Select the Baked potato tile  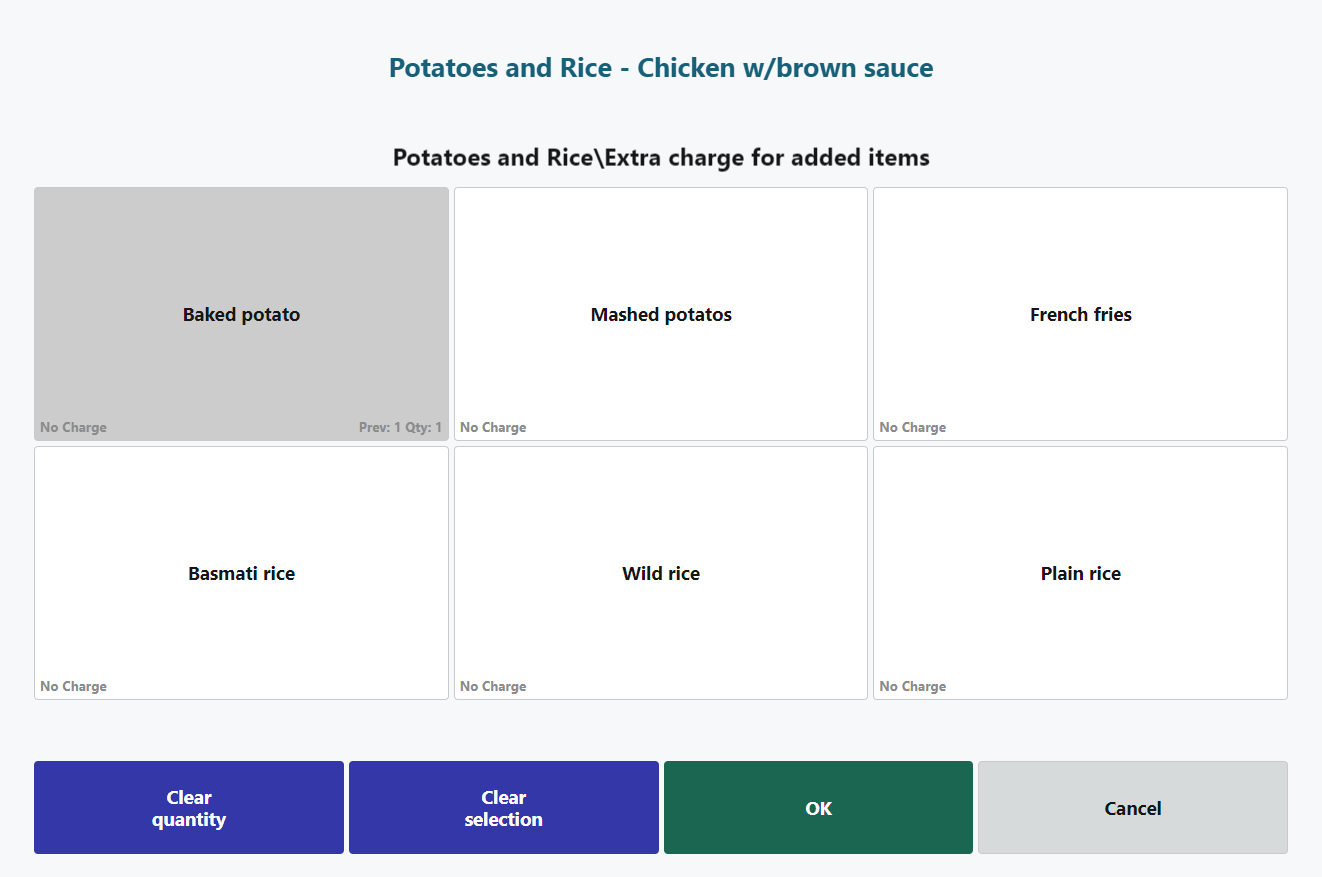[241, 314]
